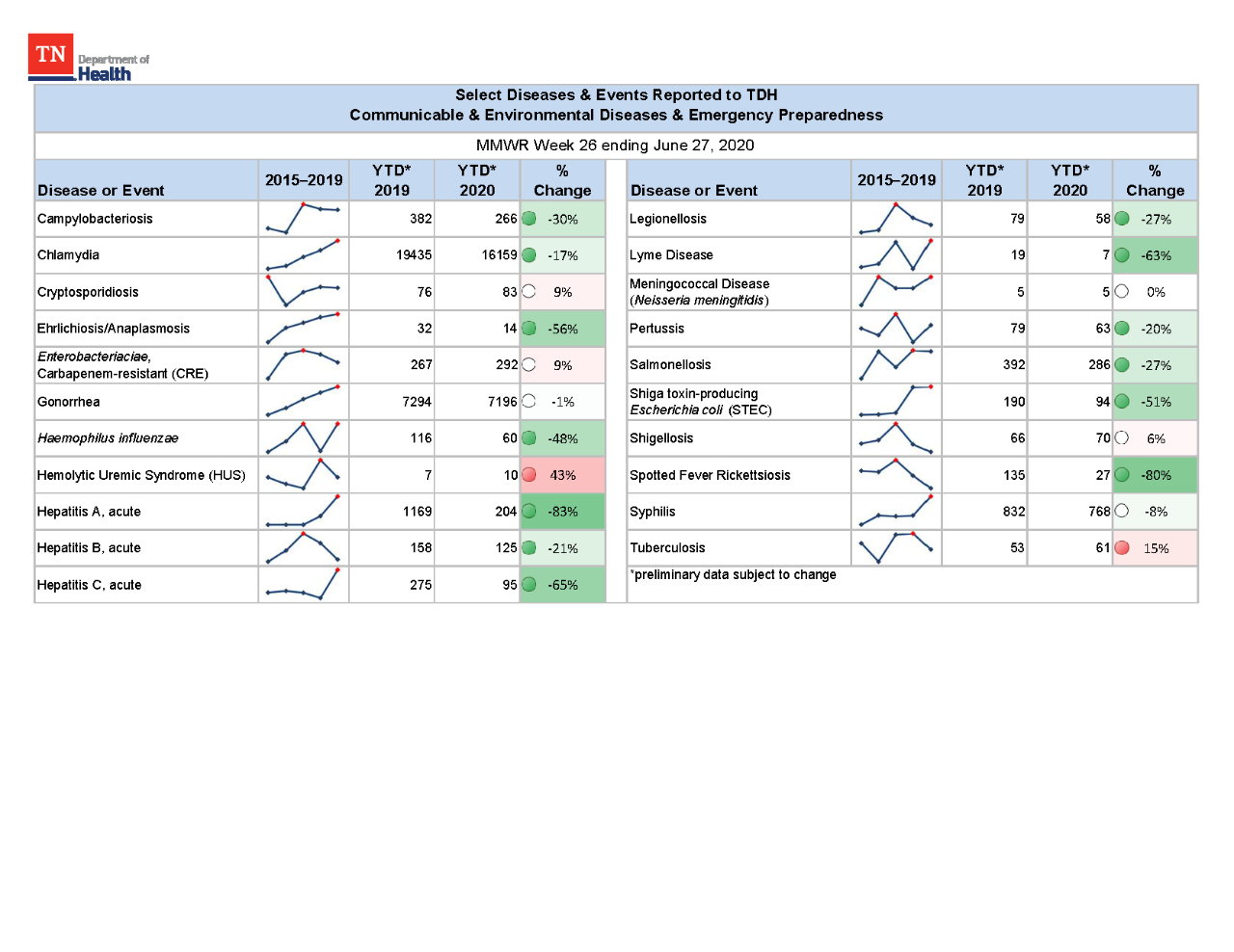This screenshot has height=952, width=1234.
Task: Open the Tuberculosis 2015–2019 trend sparkline
Action: pos(897,548)
